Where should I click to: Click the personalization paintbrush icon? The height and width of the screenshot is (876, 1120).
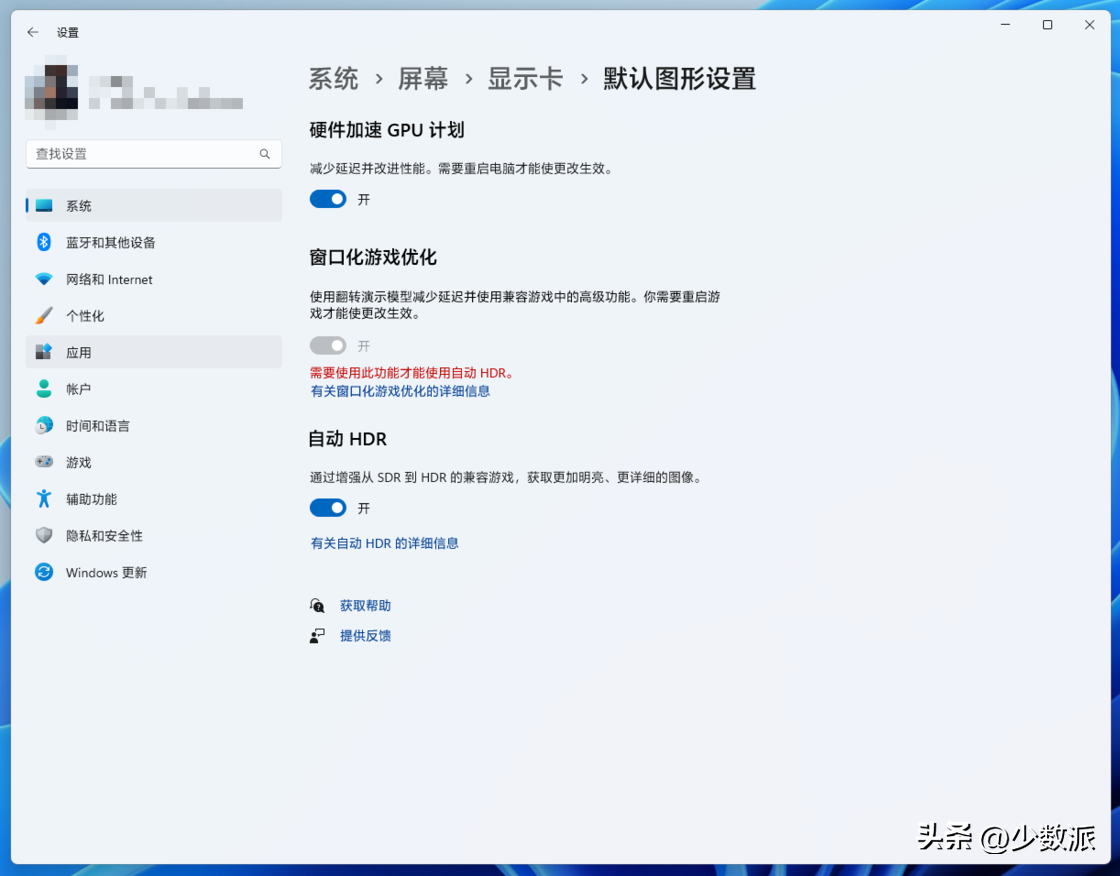tap(44, 316)
